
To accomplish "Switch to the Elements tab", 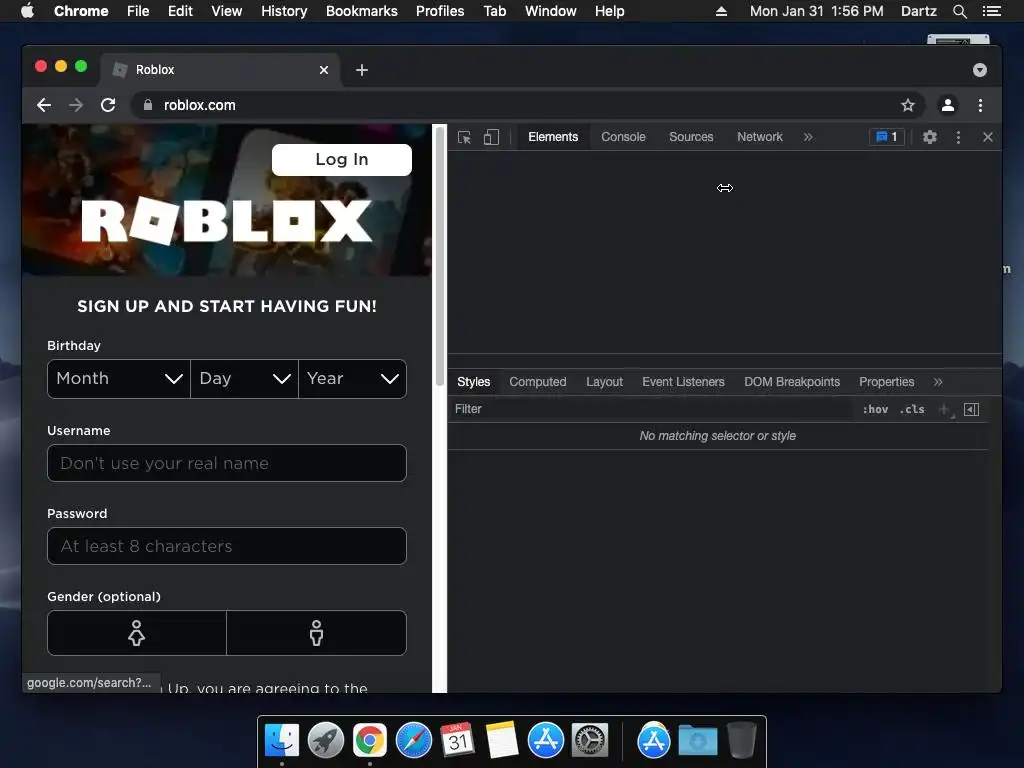I will [x=553, y=137].
